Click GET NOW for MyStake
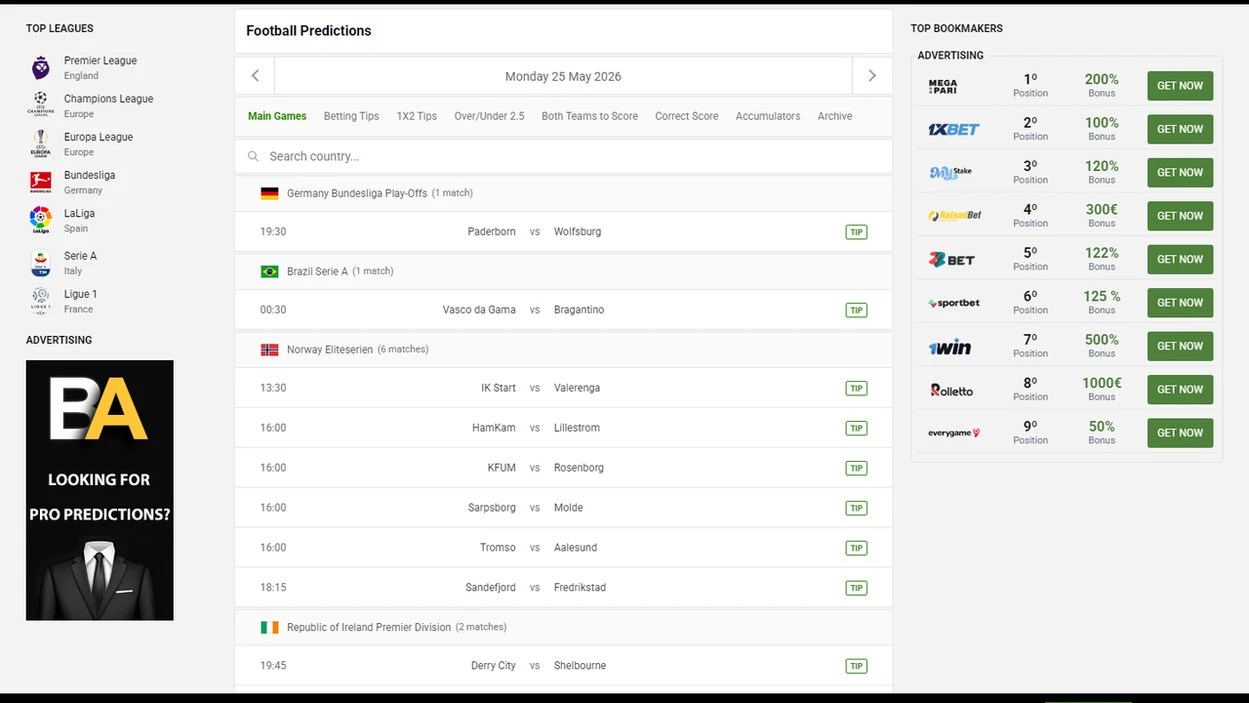This screenshot has height=703, width=1249. (1180, 172)
